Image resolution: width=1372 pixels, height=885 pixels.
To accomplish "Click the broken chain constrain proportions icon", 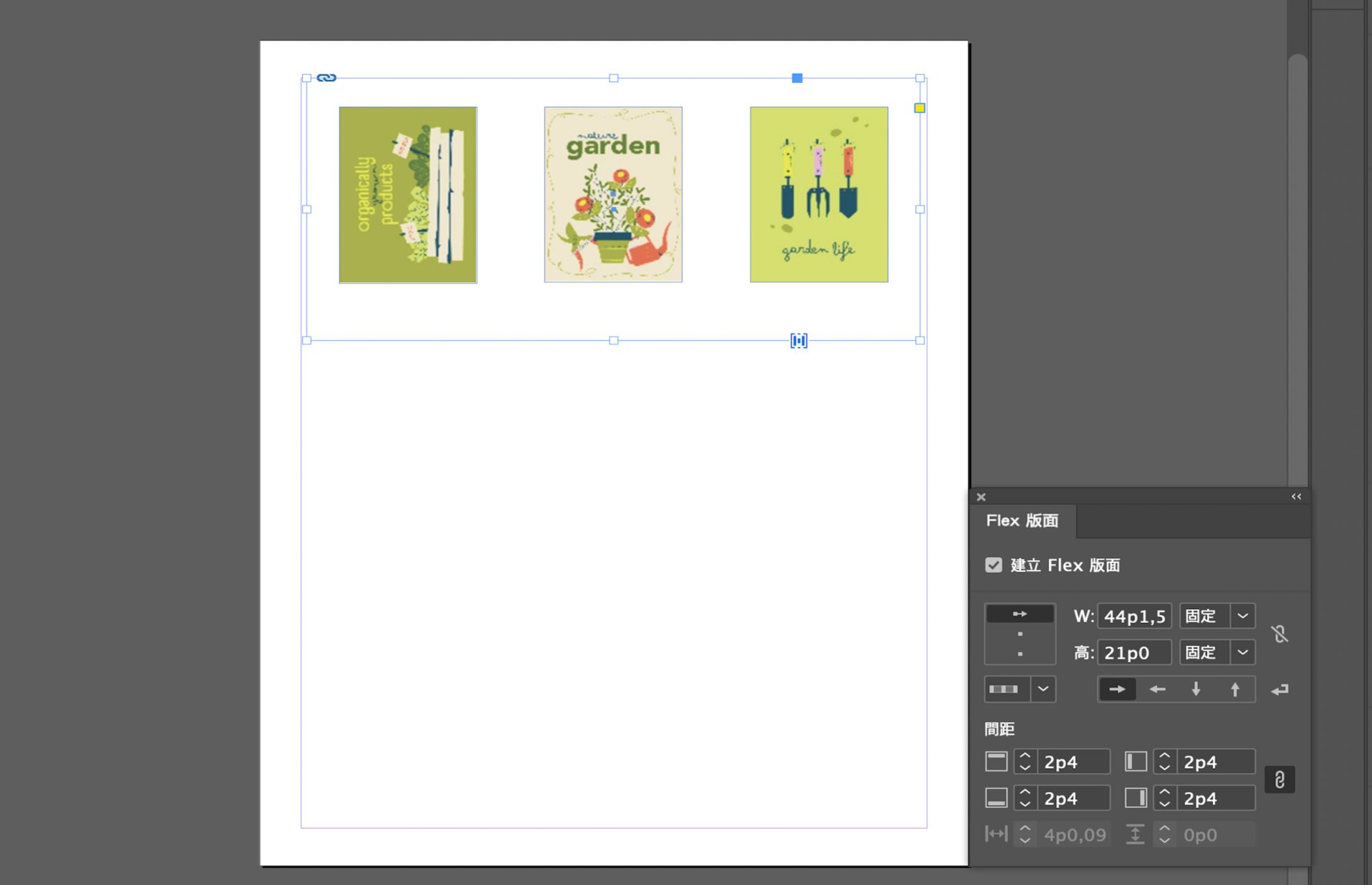I will 1280,634.
